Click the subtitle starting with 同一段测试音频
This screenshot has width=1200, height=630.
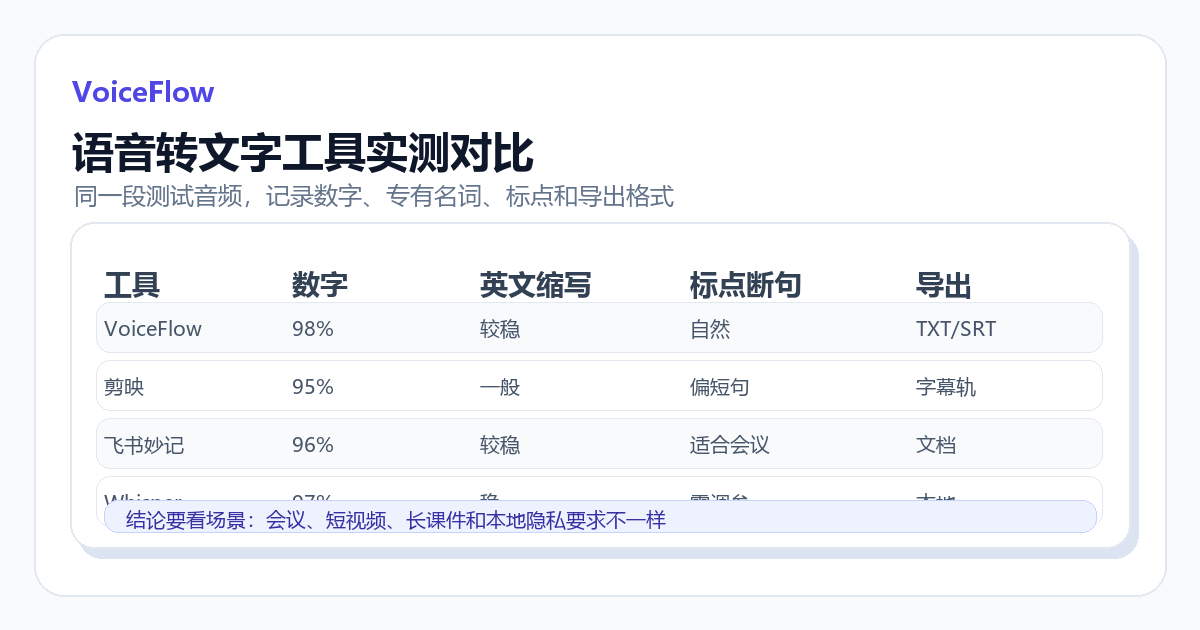point(374,196)
